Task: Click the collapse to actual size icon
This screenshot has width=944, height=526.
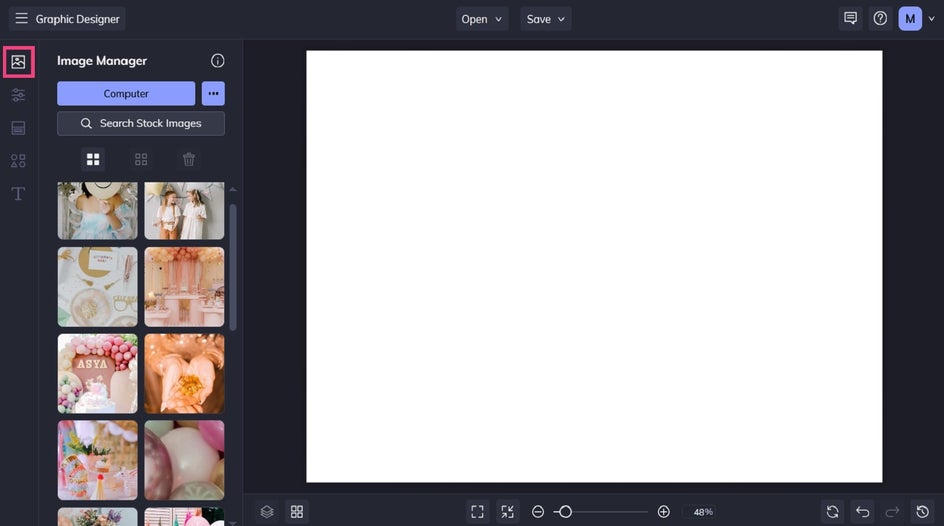Action: [x=508, y=512]
